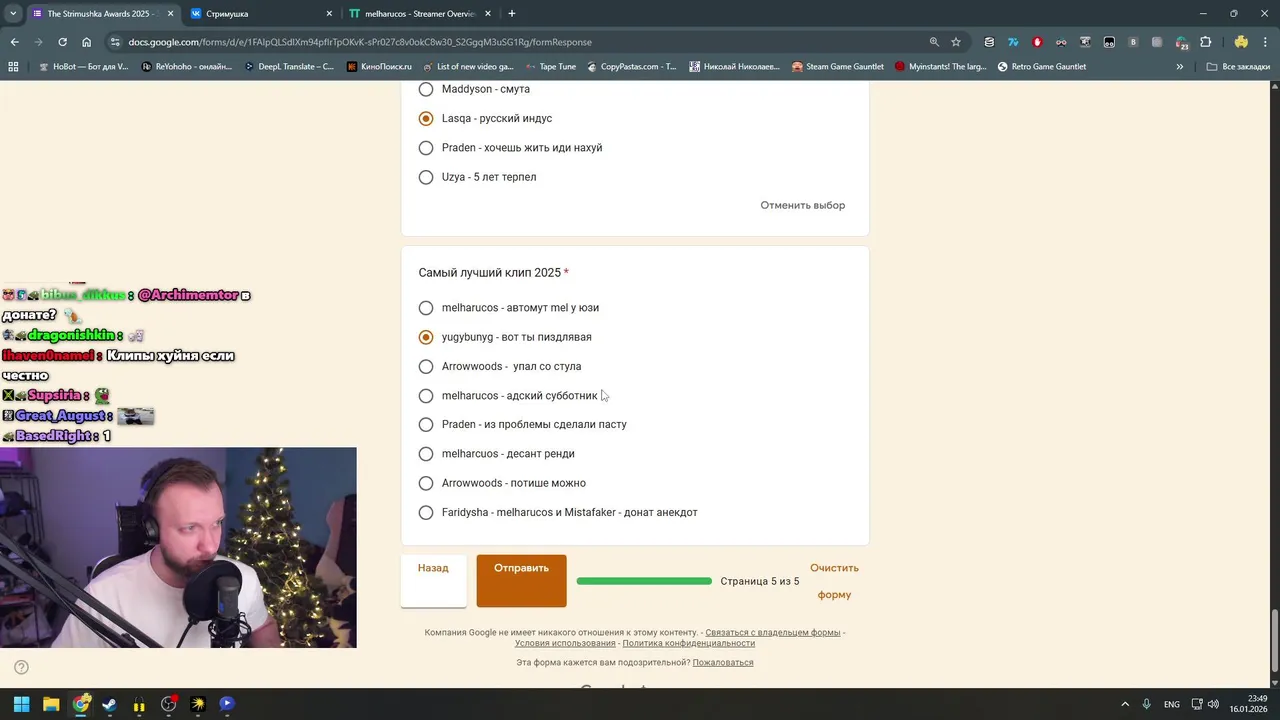Open the tab search dropdown arrow
Image resolution: width=1280 pixels, height=720 pixels.
coord(13,13)
